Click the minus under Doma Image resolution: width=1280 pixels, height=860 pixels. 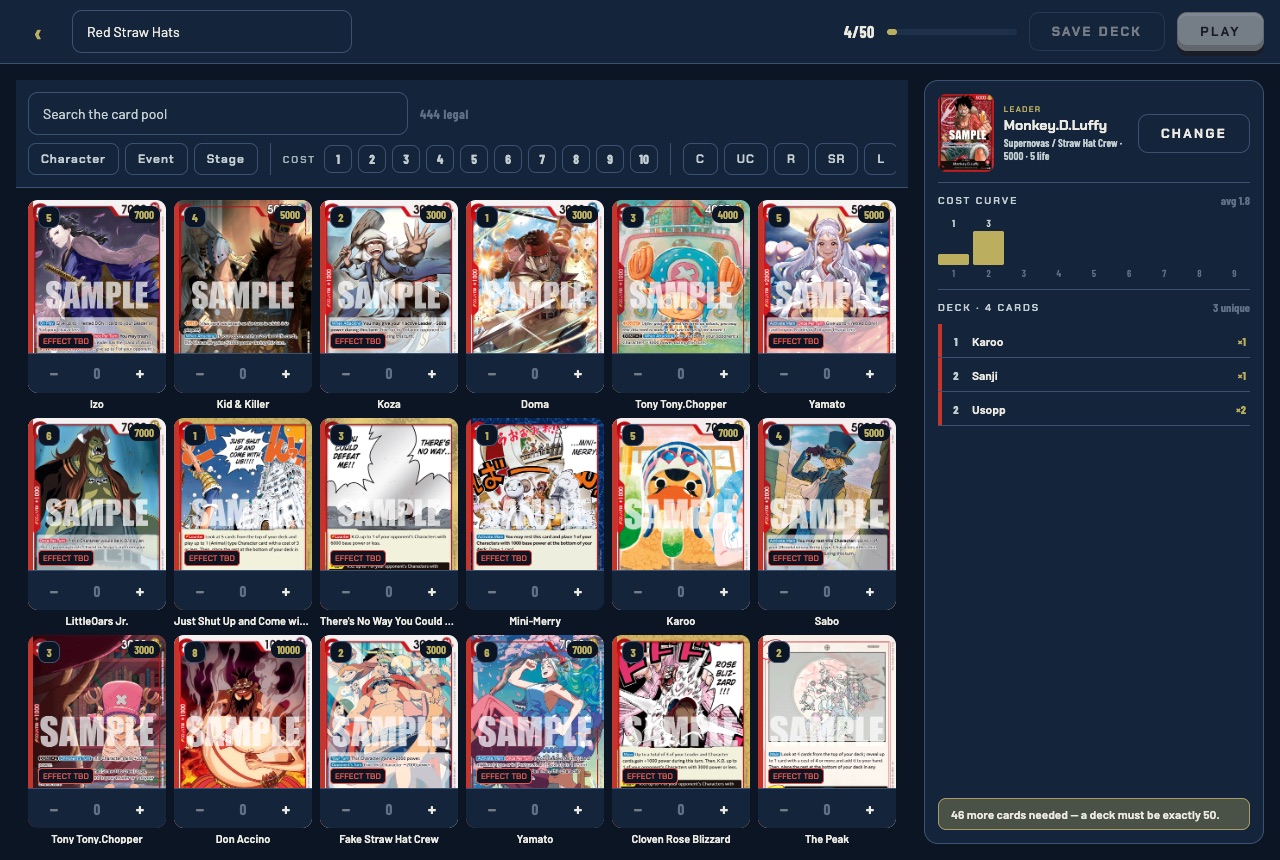[492, 374]
